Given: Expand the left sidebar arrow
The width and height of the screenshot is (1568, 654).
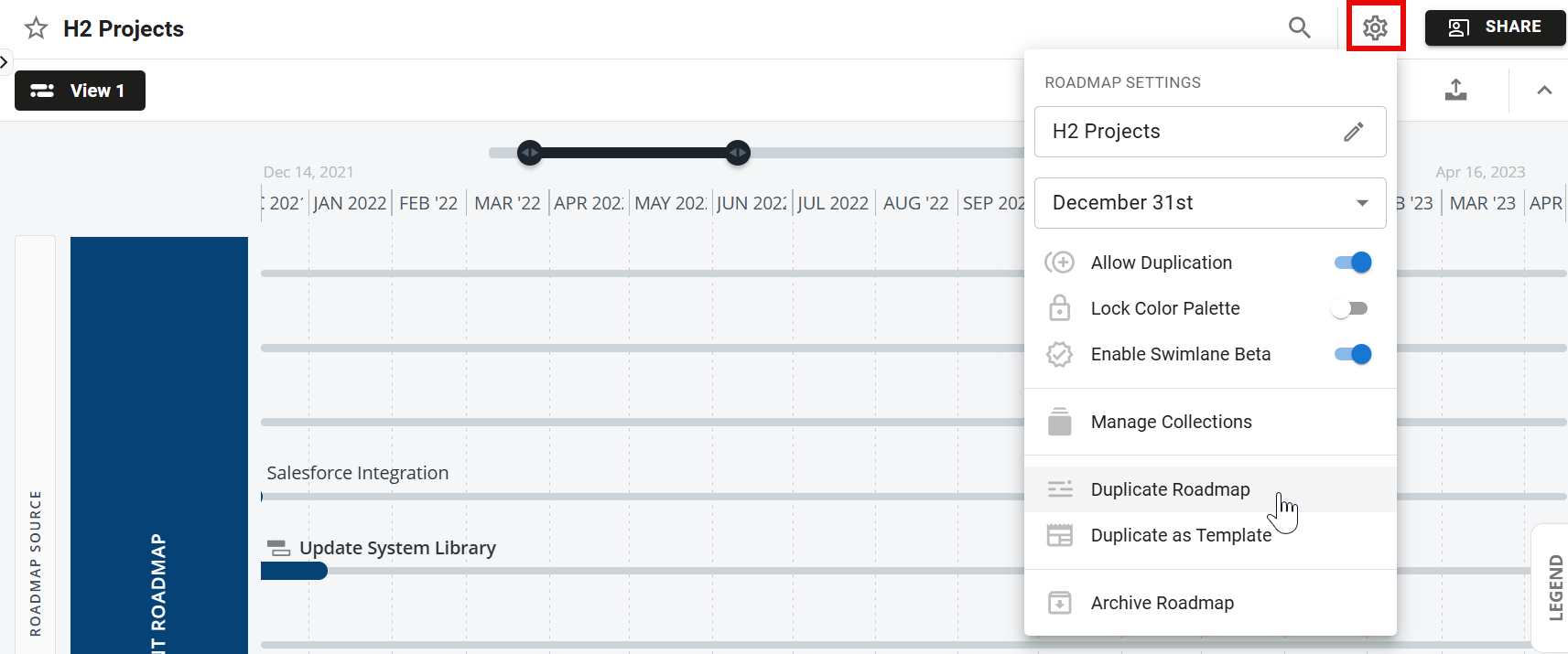Looking at the screenshot, I should pyautogui.click(x=5, y=62).
